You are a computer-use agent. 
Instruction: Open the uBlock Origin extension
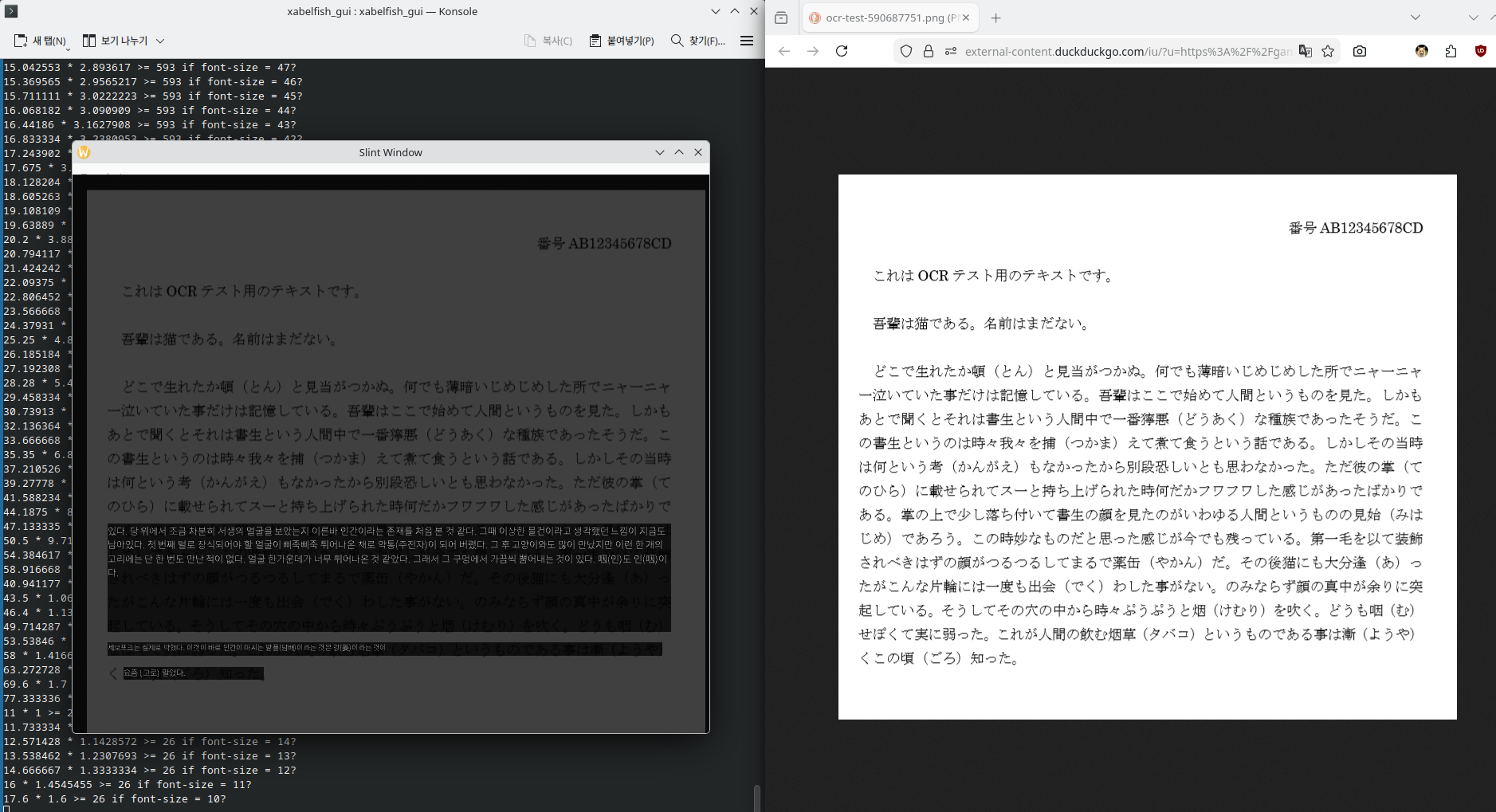coord(1480,51)
